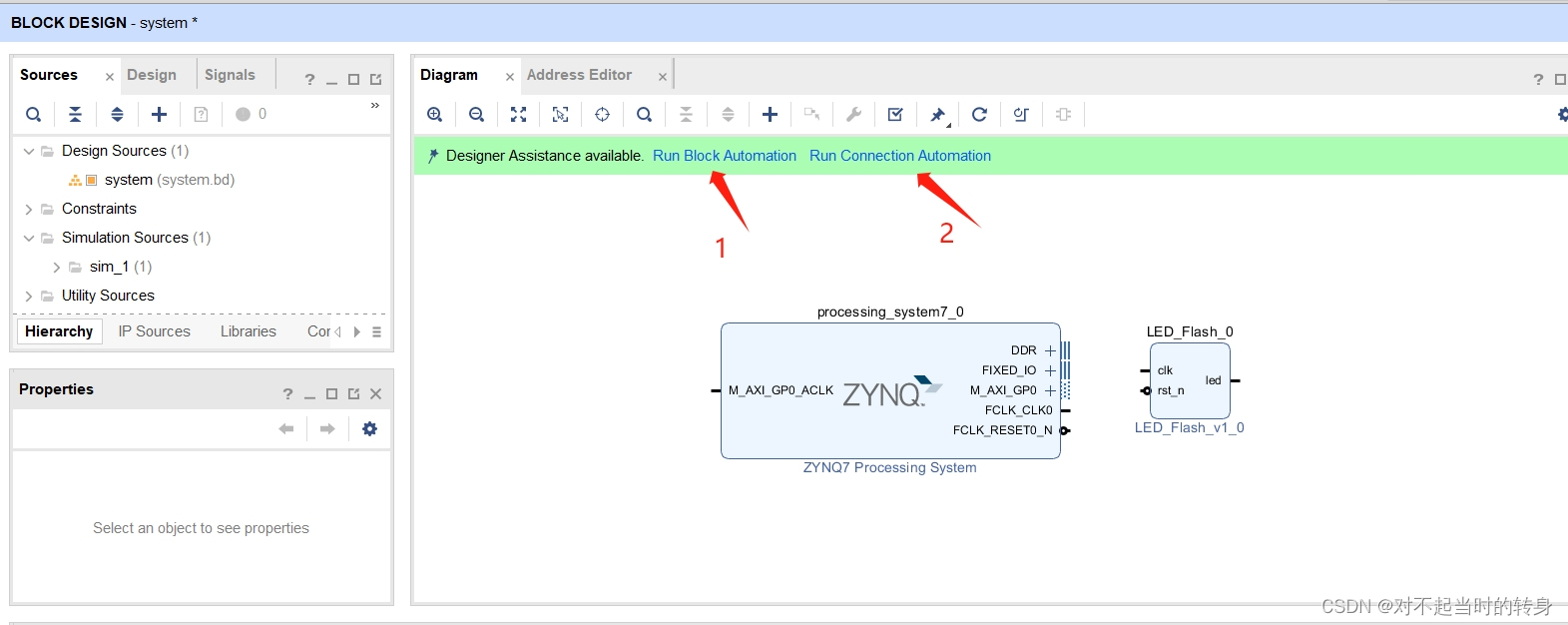Open bottom tabs list menu
Screen dimensions: 1568x625
376,332
